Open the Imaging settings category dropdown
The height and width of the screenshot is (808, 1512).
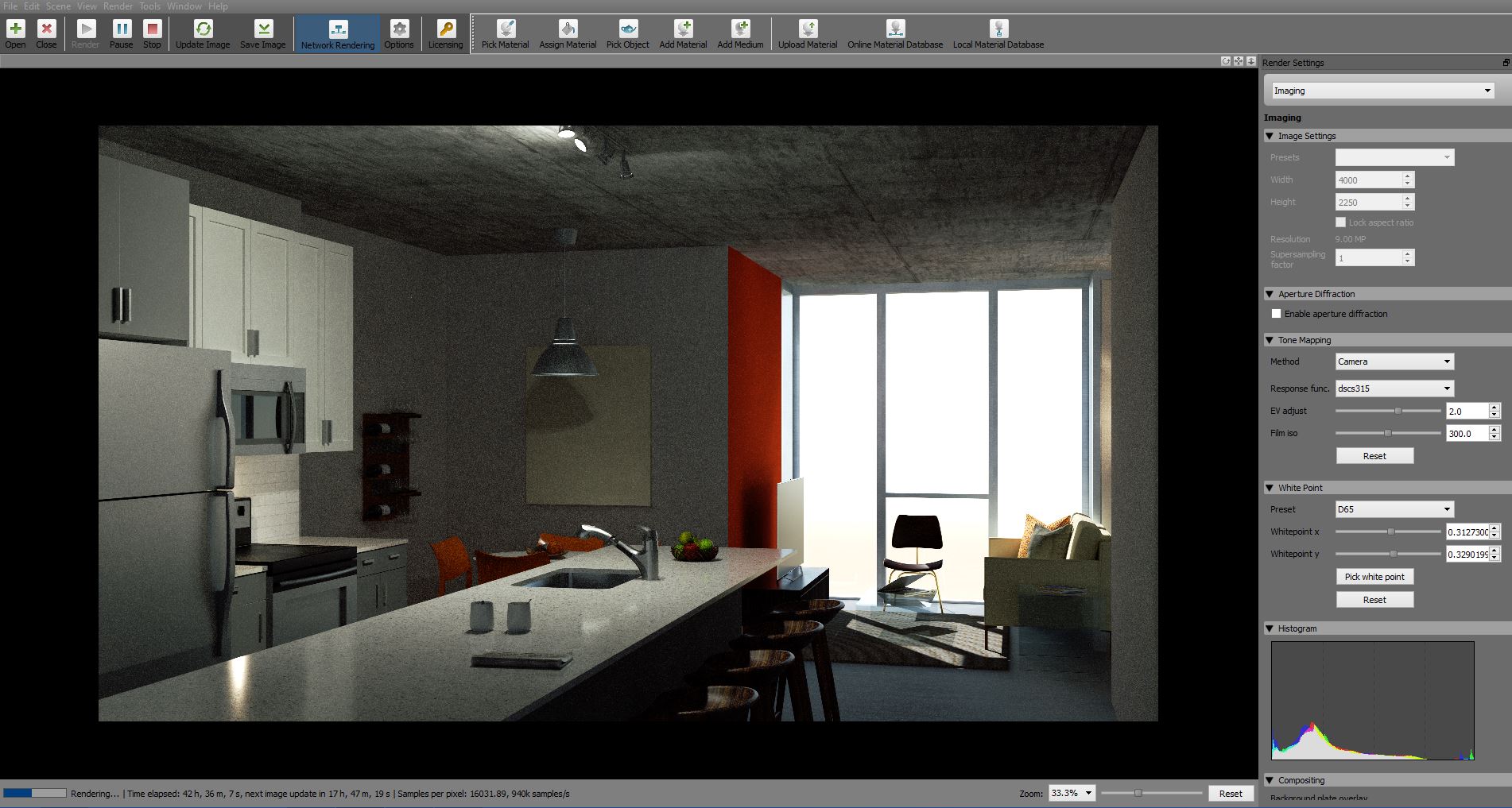(1382, 91)
